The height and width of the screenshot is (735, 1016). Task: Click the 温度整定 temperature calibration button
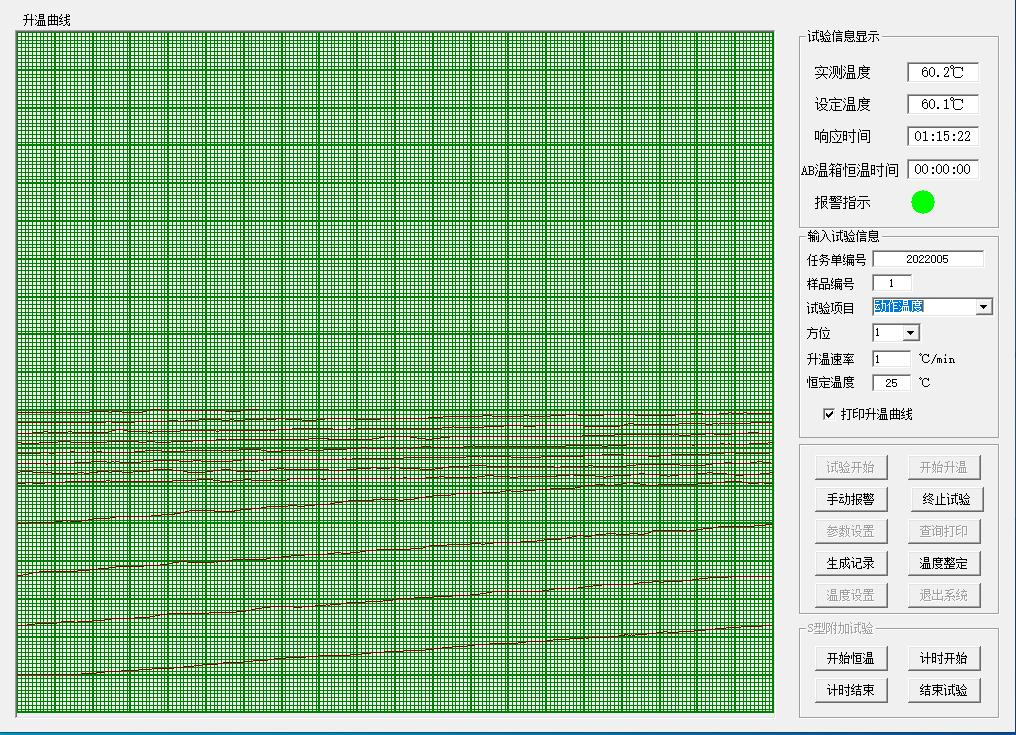(x=942, y=563)
